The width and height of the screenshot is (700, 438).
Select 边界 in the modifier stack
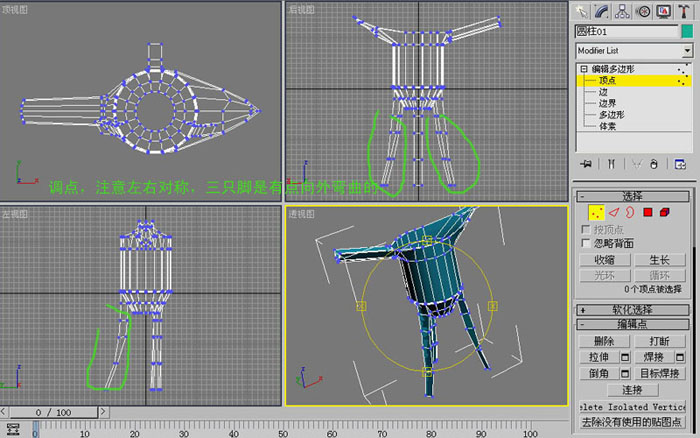pyautogui.click(x=607, y=103)
